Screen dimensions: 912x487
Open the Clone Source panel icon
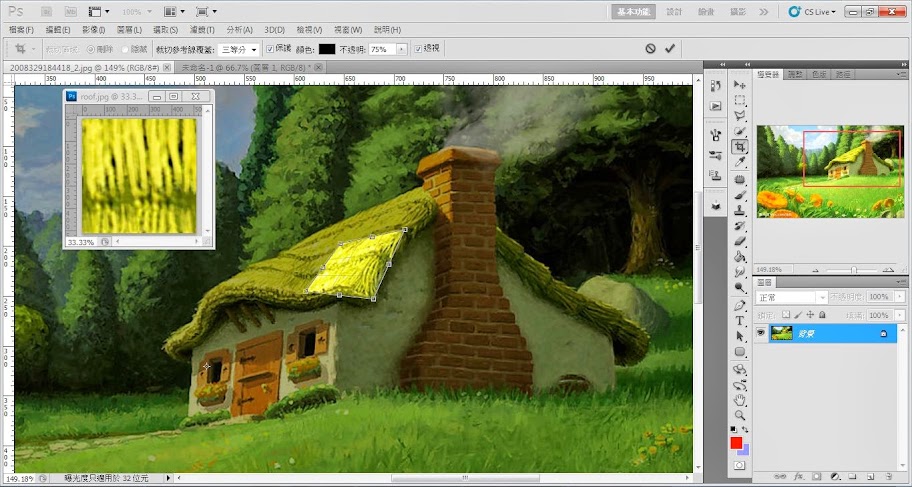(715, 175)
